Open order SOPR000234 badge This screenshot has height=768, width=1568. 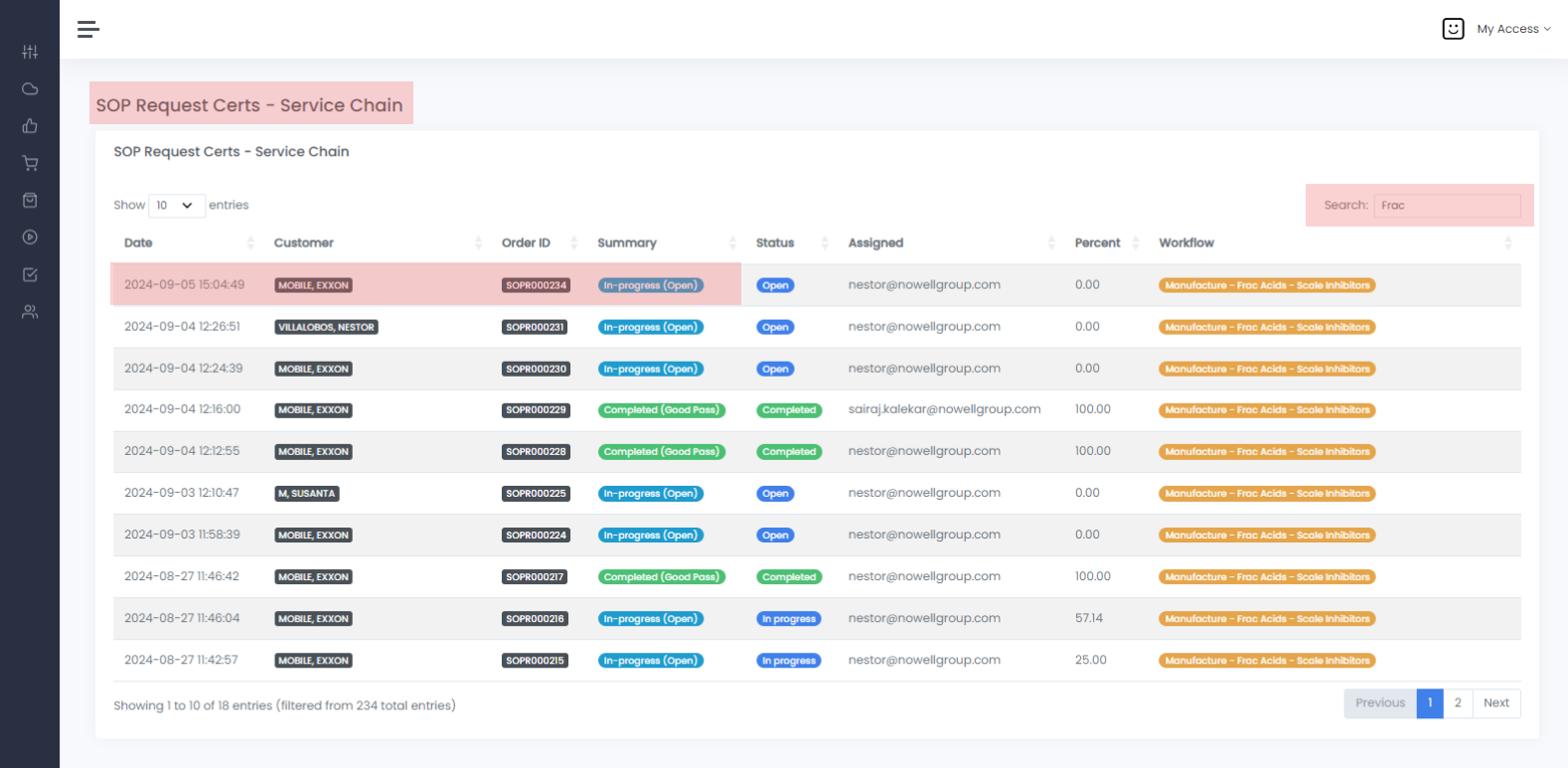click(x=536, y=286)
